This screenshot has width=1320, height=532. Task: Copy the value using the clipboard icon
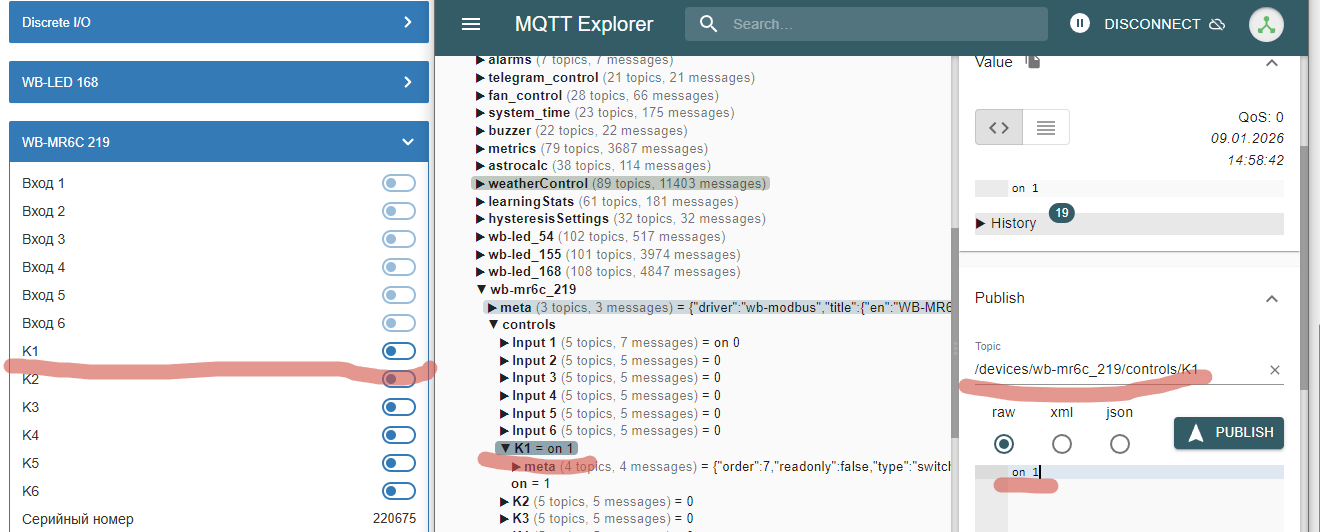(1033, 62)
